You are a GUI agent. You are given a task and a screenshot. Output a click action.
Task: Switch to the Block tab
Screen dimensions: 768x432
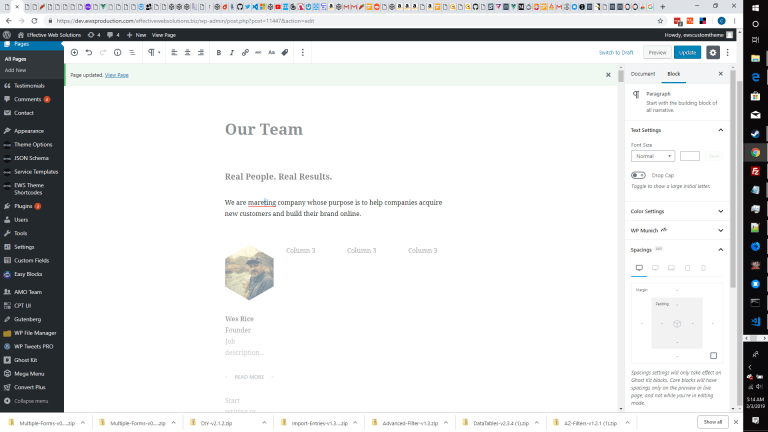[673, 74]
